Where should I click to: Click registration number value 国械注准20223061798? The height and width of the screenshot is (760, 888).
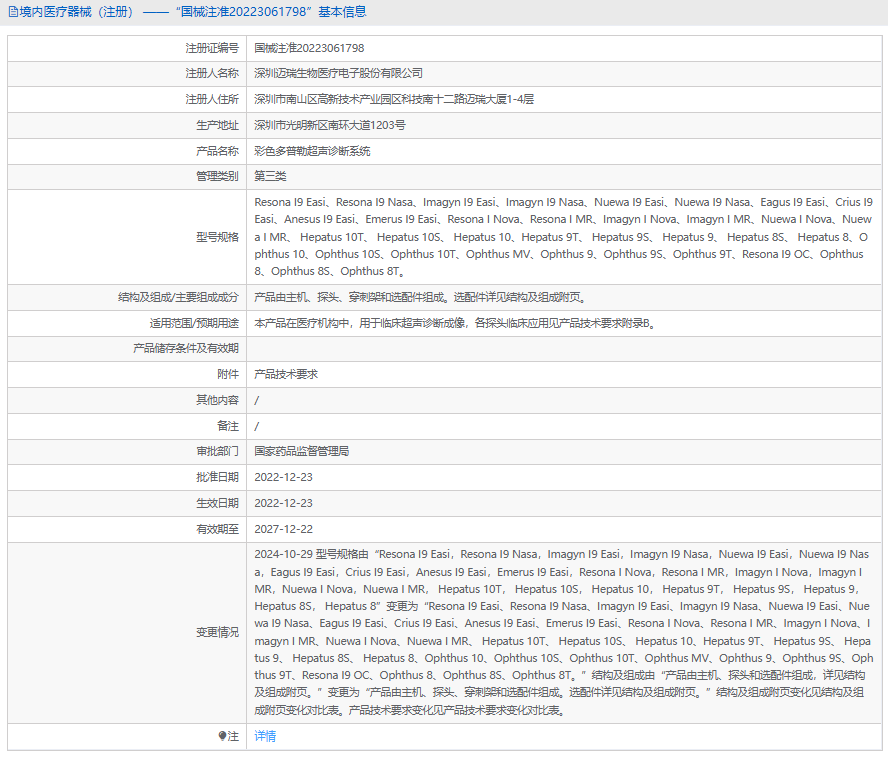tap(309, 48)
